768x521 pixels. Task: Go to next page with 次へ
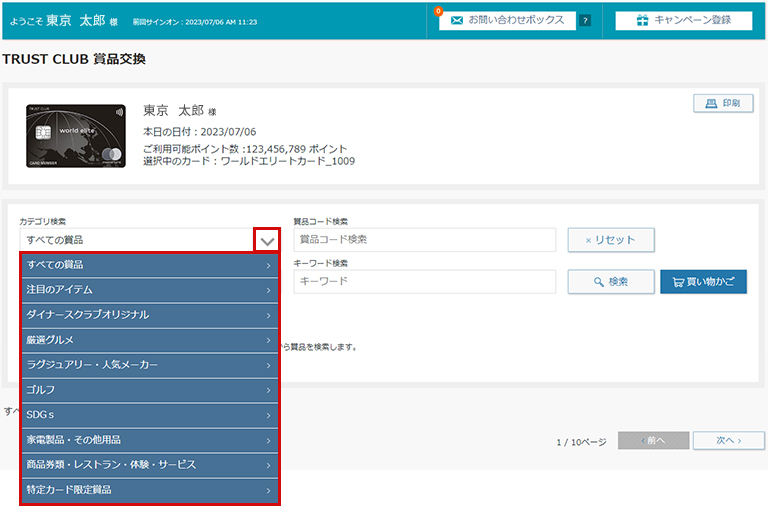pyautogui.click(x=729, y=441)
